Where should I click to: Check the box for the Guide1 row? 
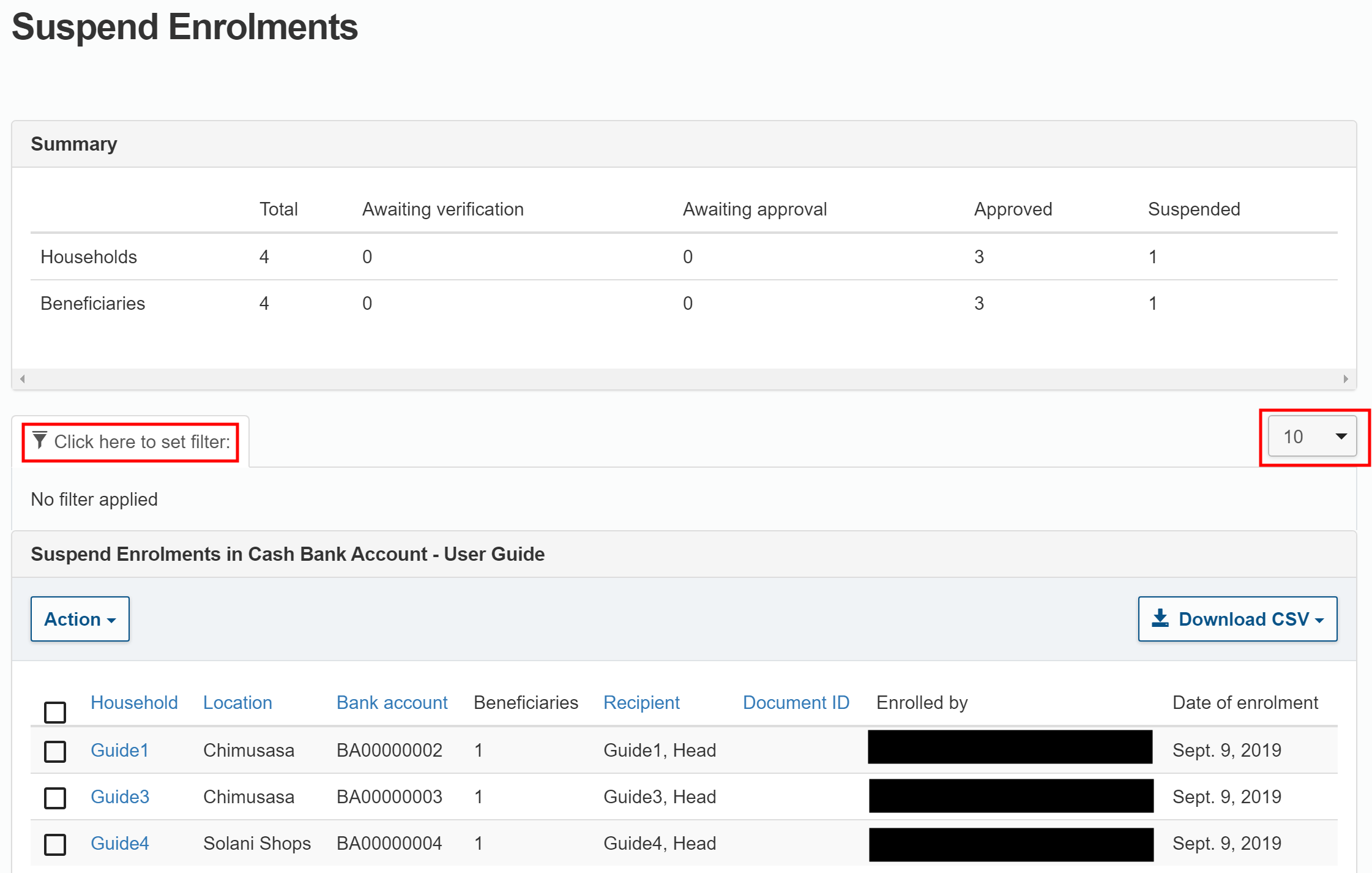click(55, 751)
